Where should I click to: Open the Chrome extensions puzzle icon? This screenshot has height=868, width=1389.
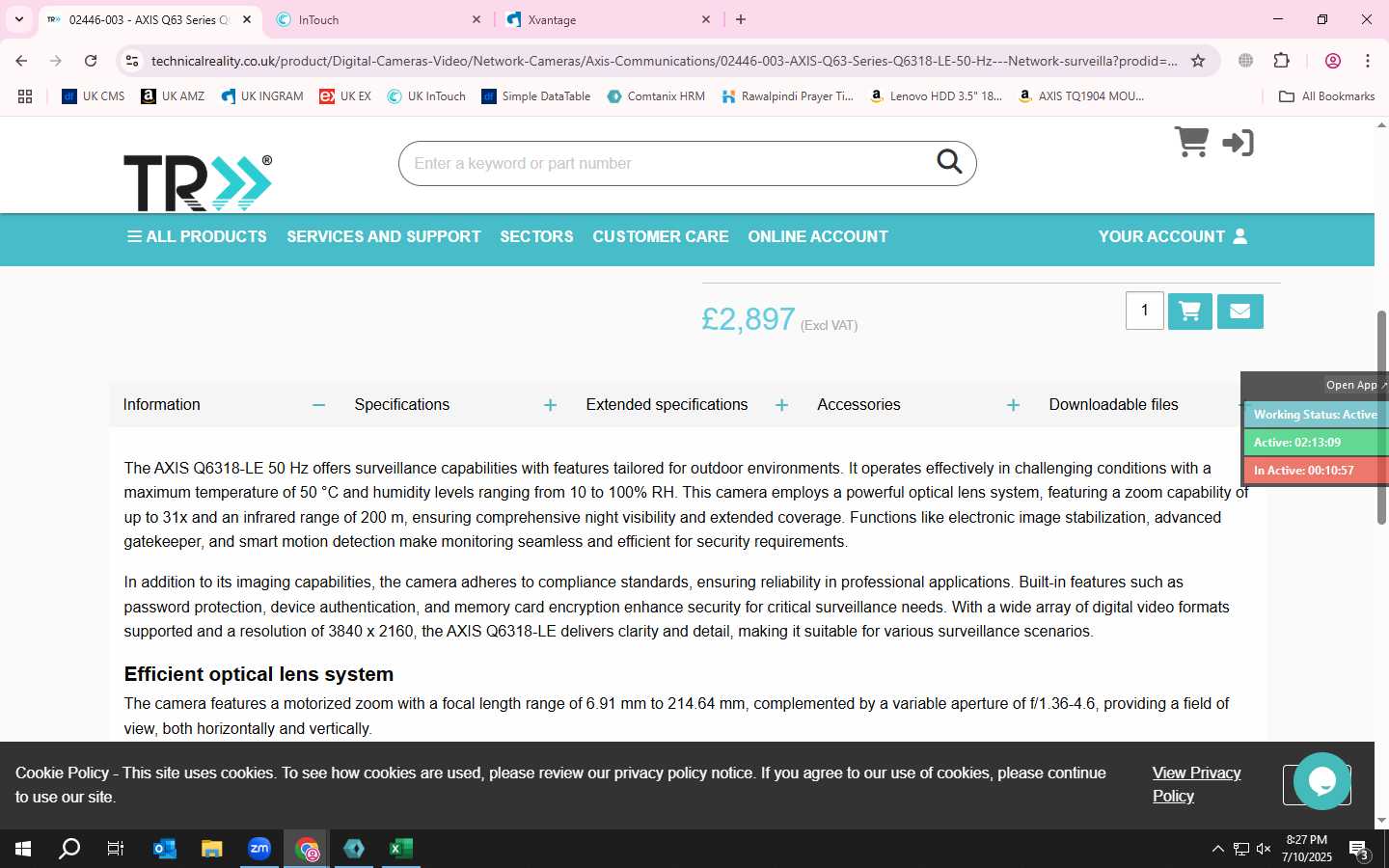tap(1281, 61)
